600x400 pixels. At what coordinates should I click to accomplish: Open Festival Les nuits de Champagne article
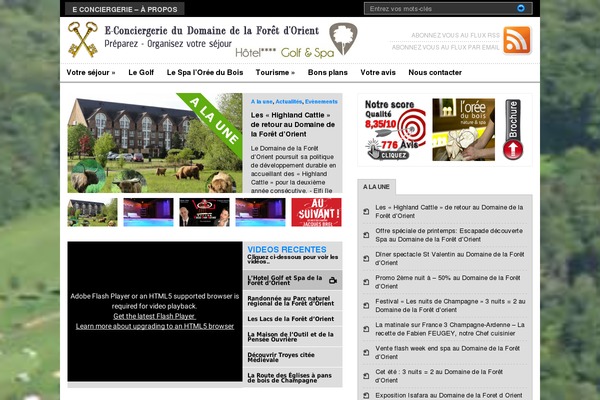pos(450,305)
